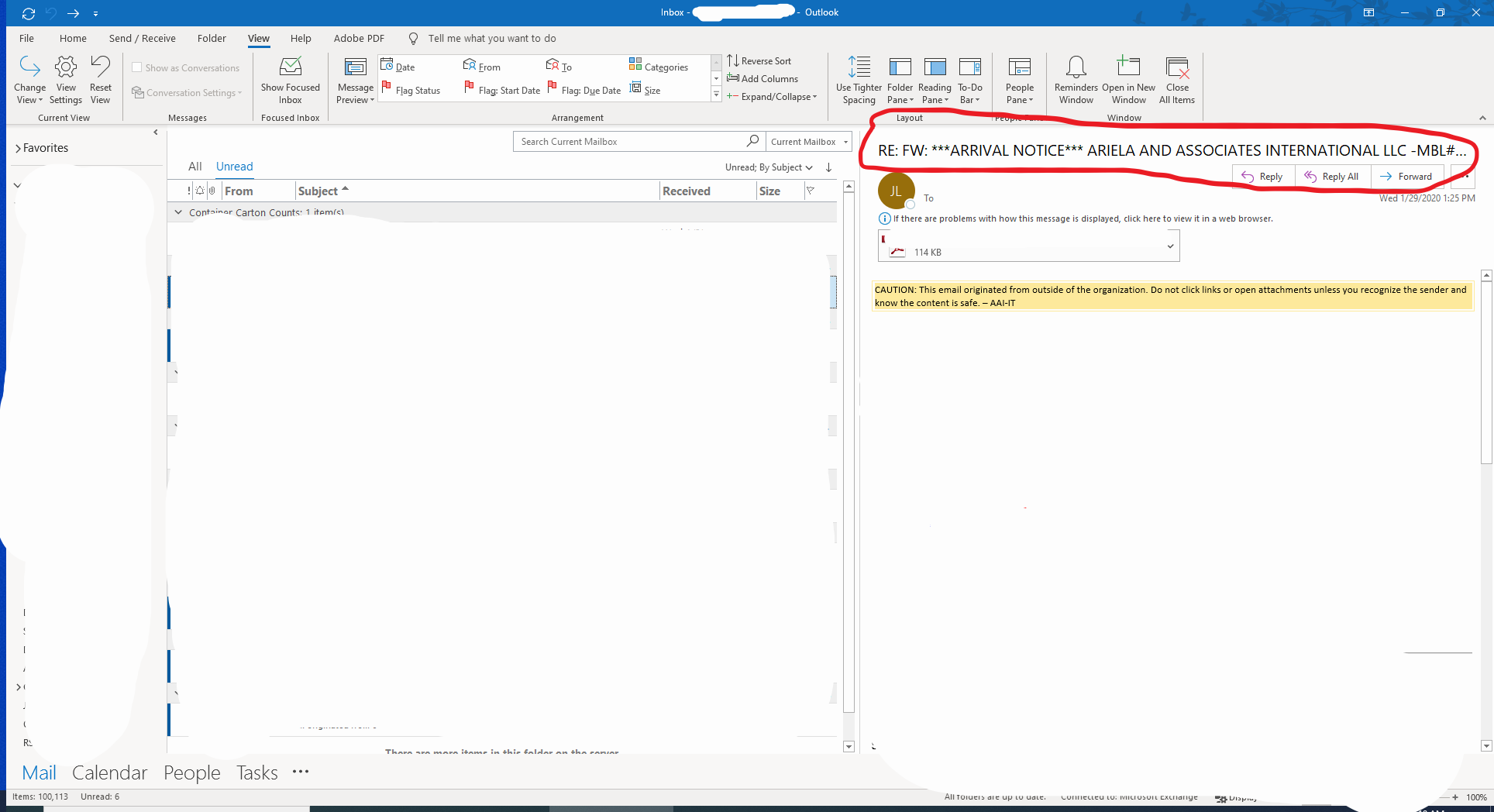Open Reminders Window
The height and width of the screenshot is (812, 1494).
(x=1076, y=80)
